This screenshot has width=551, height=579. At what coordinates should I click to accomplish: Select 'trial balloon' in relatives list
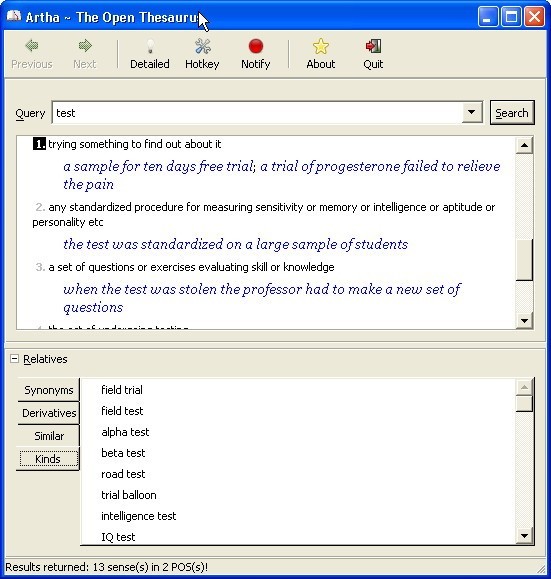tap(129, 495)
